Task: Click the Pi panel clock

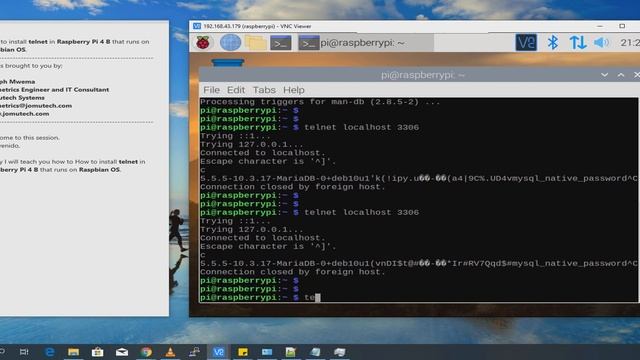Action: [629, 42]
